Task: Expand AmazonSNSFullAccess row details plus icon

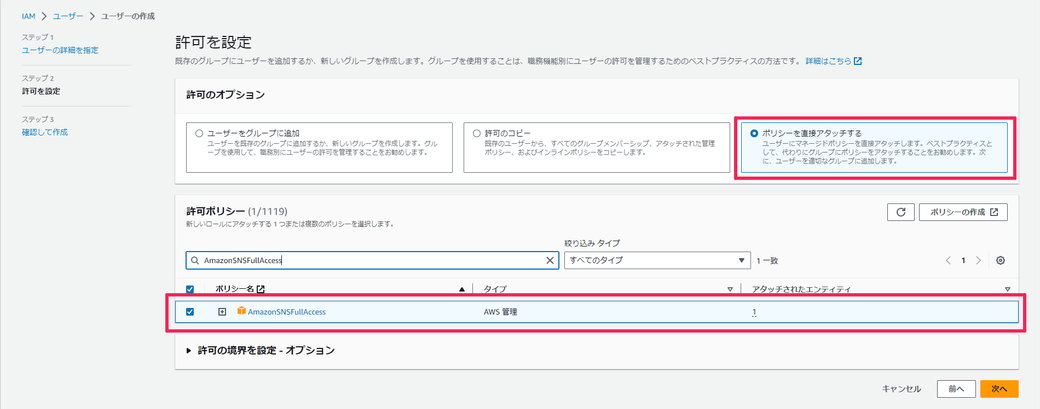Action: coord(222,312)
